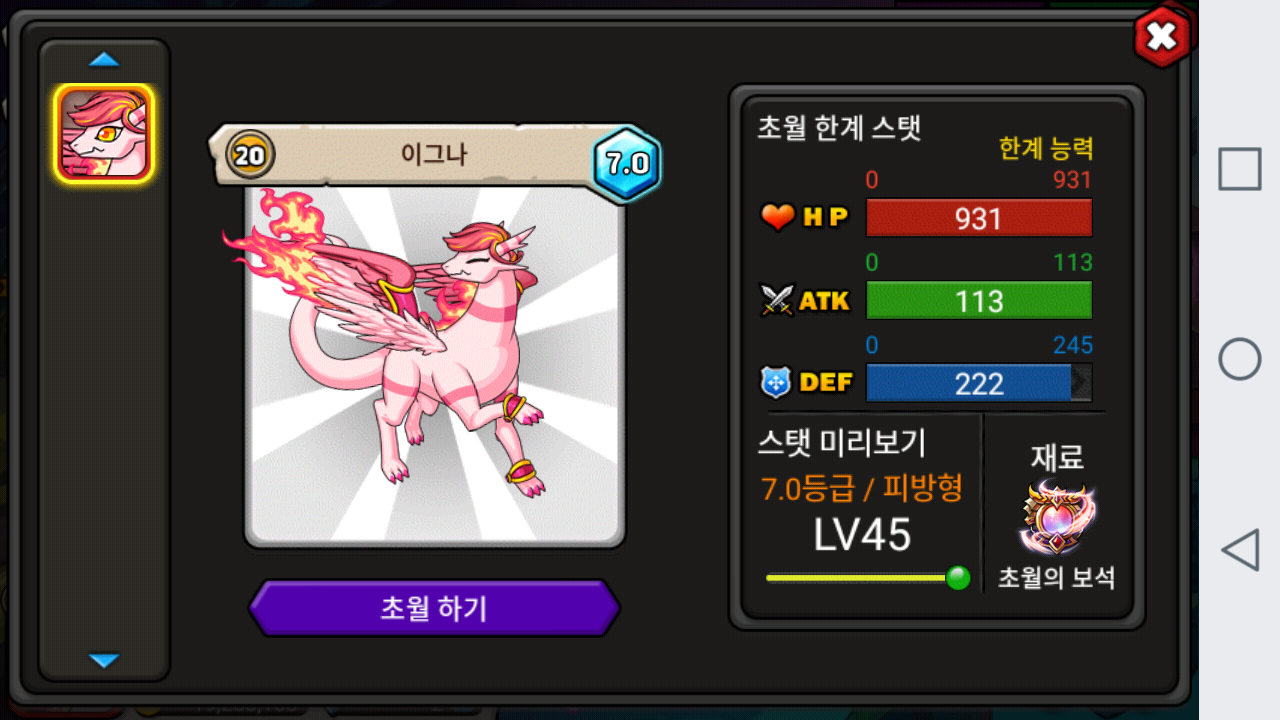The image size is (1280, 720).
Task: Tap the DEF shield icon
Action: click(x=777, y=382)
